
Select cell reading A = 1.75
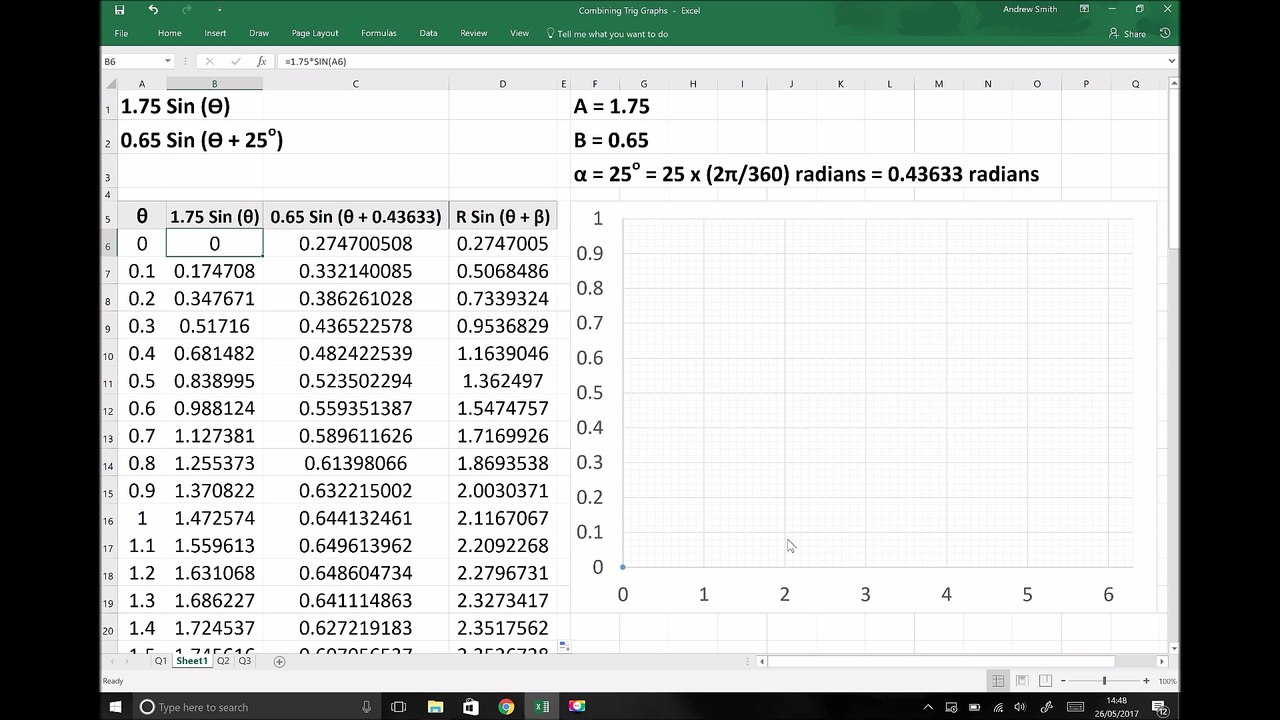pyautogui.click(x=612, y=106)
